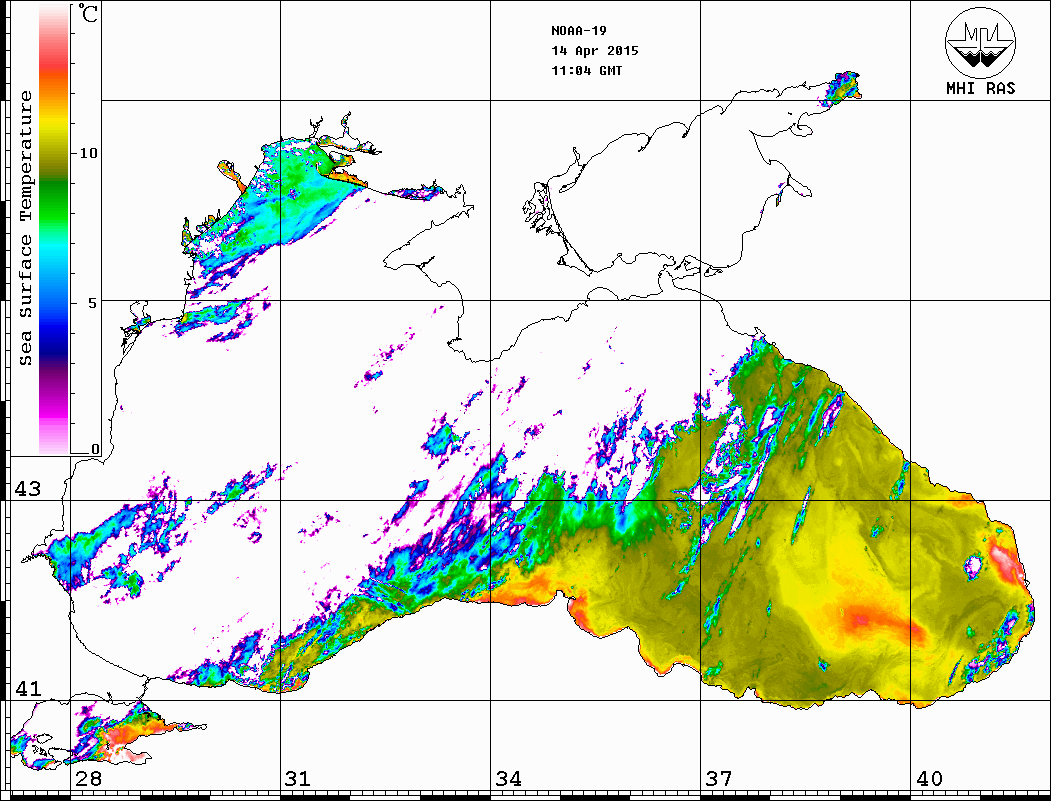Click the longitude label '40'
The width and height of the screenshot is (1051, 801).
tap(929, 779)
